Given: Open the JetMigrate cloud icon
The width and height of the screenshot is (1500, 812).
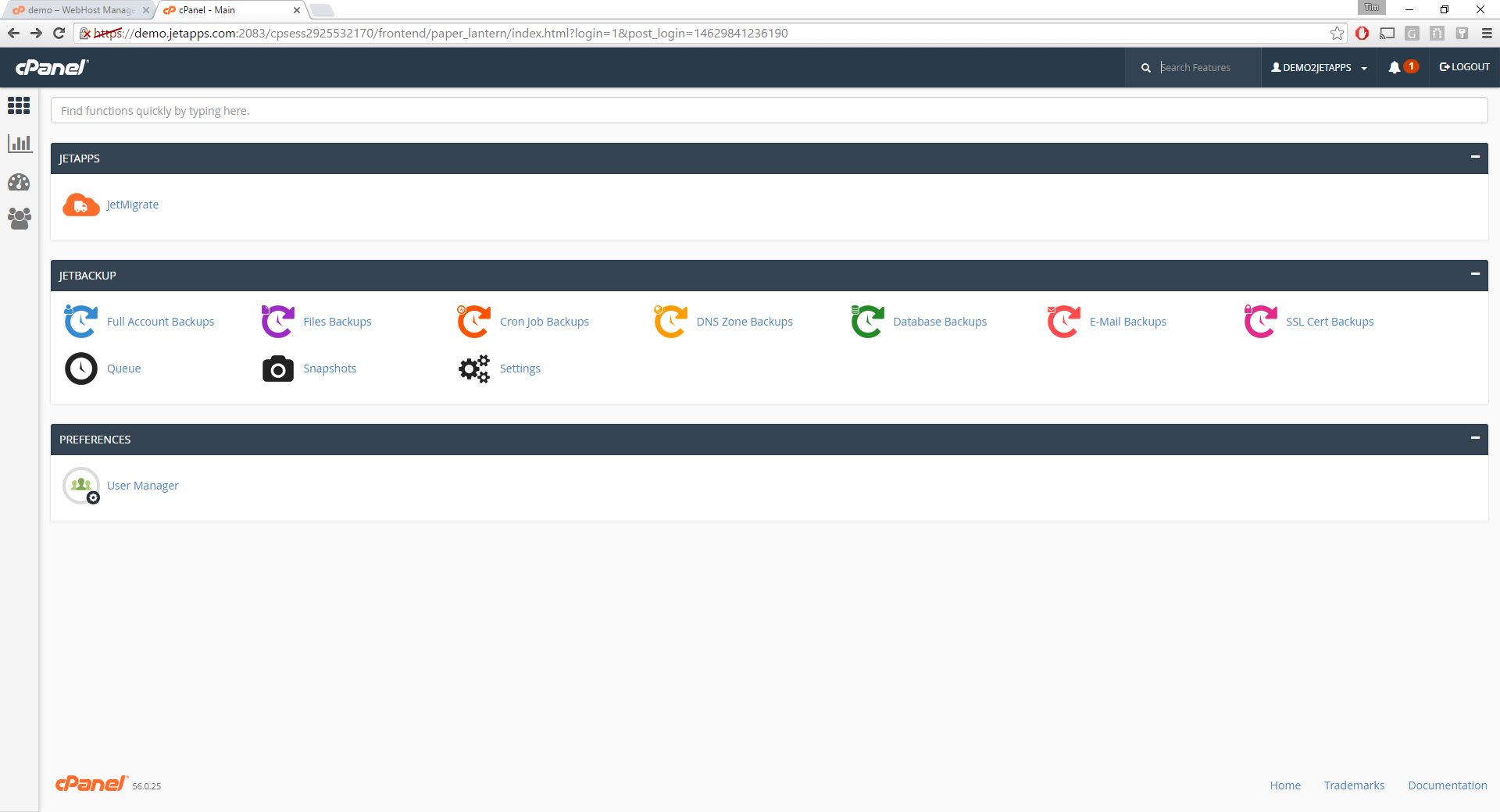Looking at the screenshot, I should pos(81,205).
